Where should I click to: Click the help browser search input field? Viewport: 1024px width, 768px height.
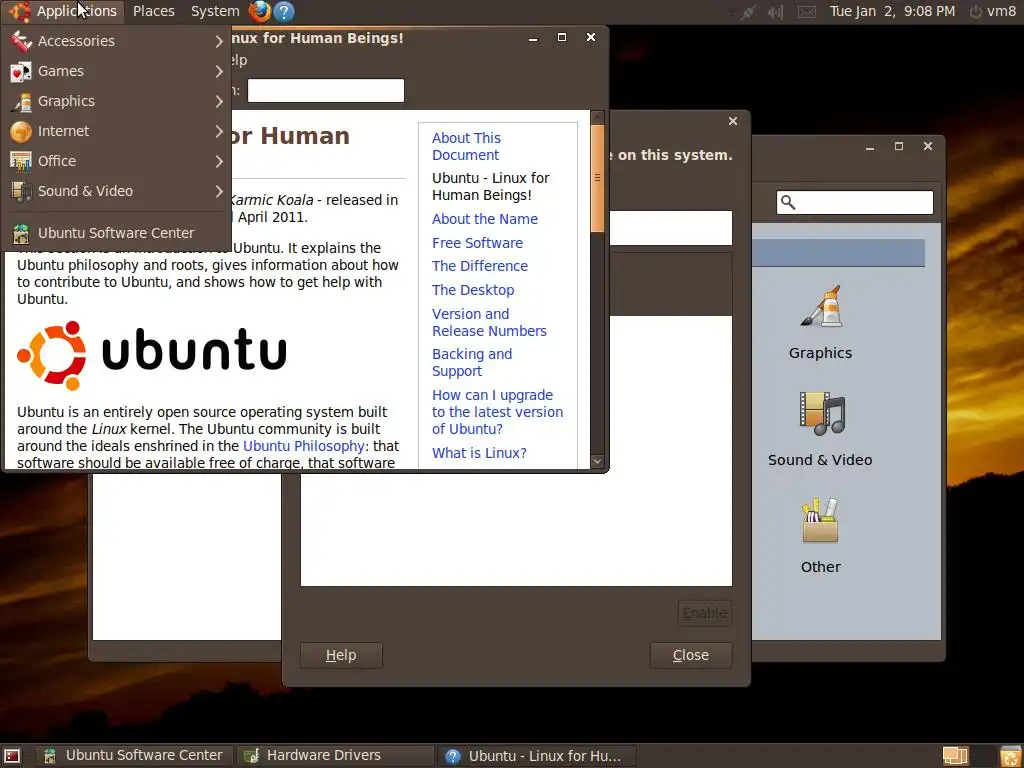tap(326, 91)
